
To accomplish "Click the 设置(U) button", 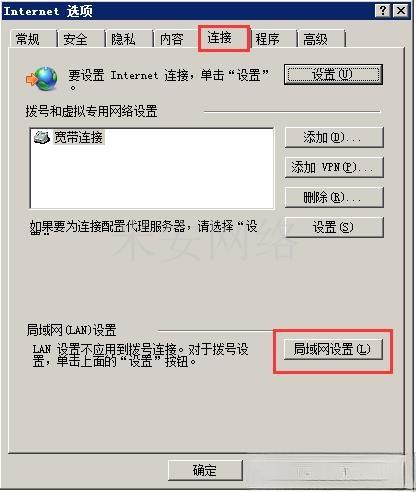I will pos(333,74).
